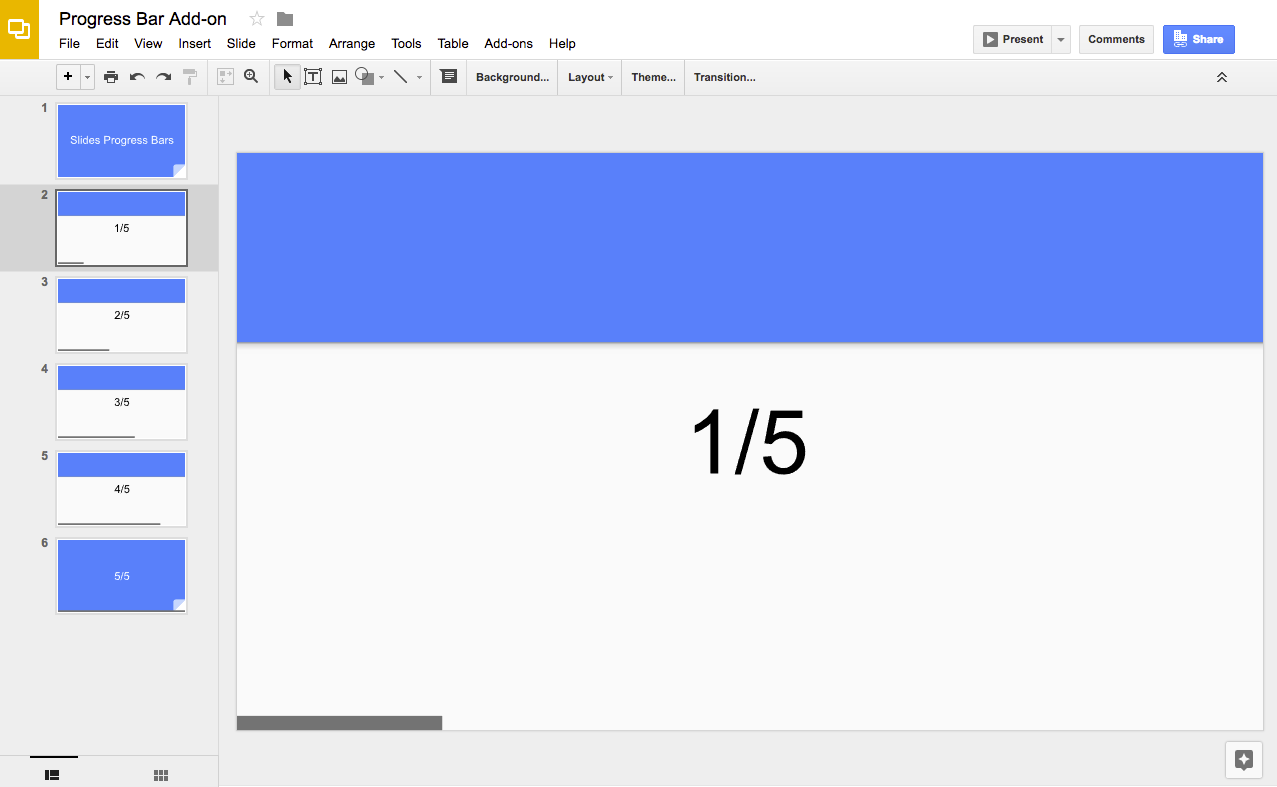Open the Shape tool dropdown arrow
This screenshot has height=787, width=1277.
tap(381, 76)
